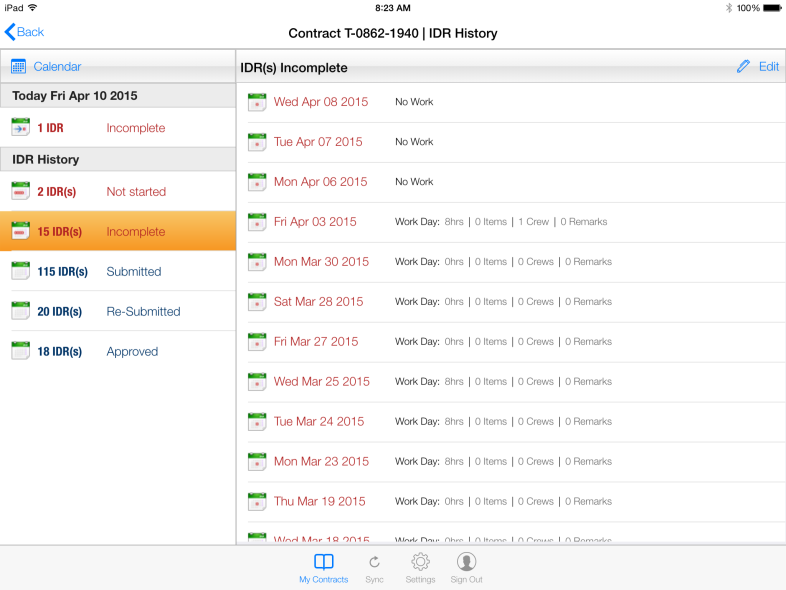Open the 18 IDR(s) Approved list
786x590 pixels.
pos(118,352)
